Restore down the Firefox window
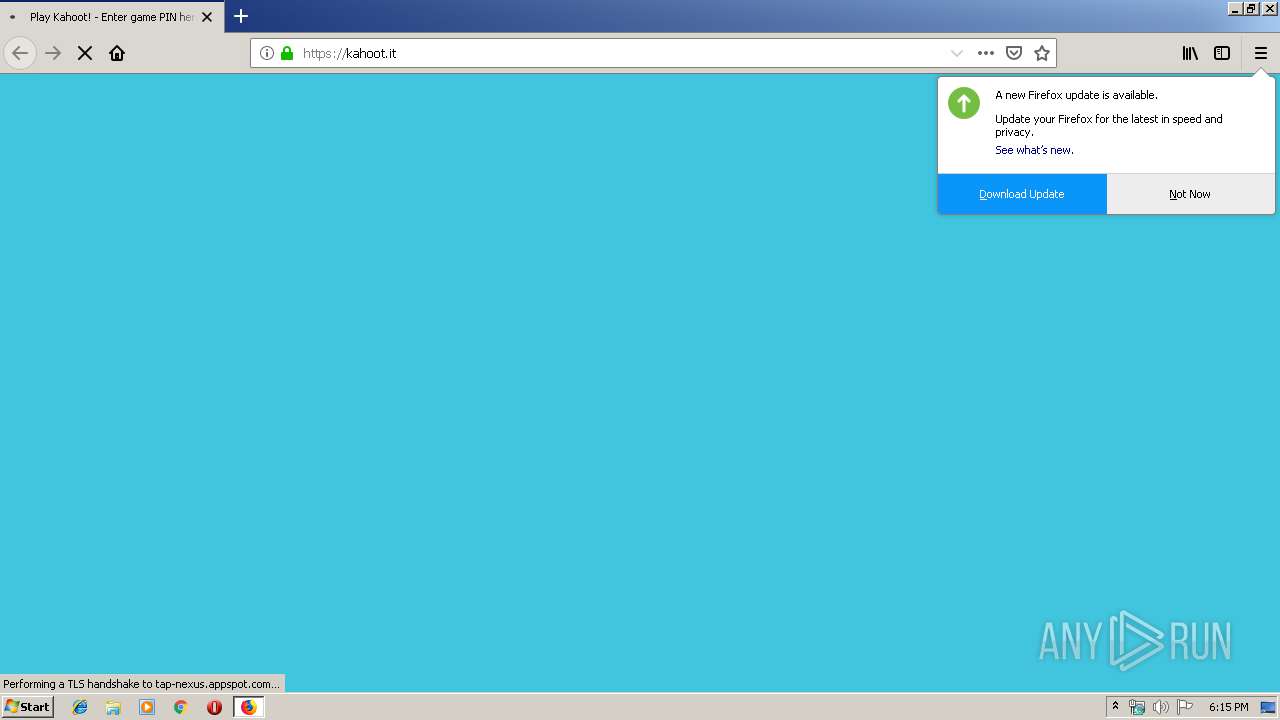Viewport: 1280px width, 720px height. click(1251, 8)
